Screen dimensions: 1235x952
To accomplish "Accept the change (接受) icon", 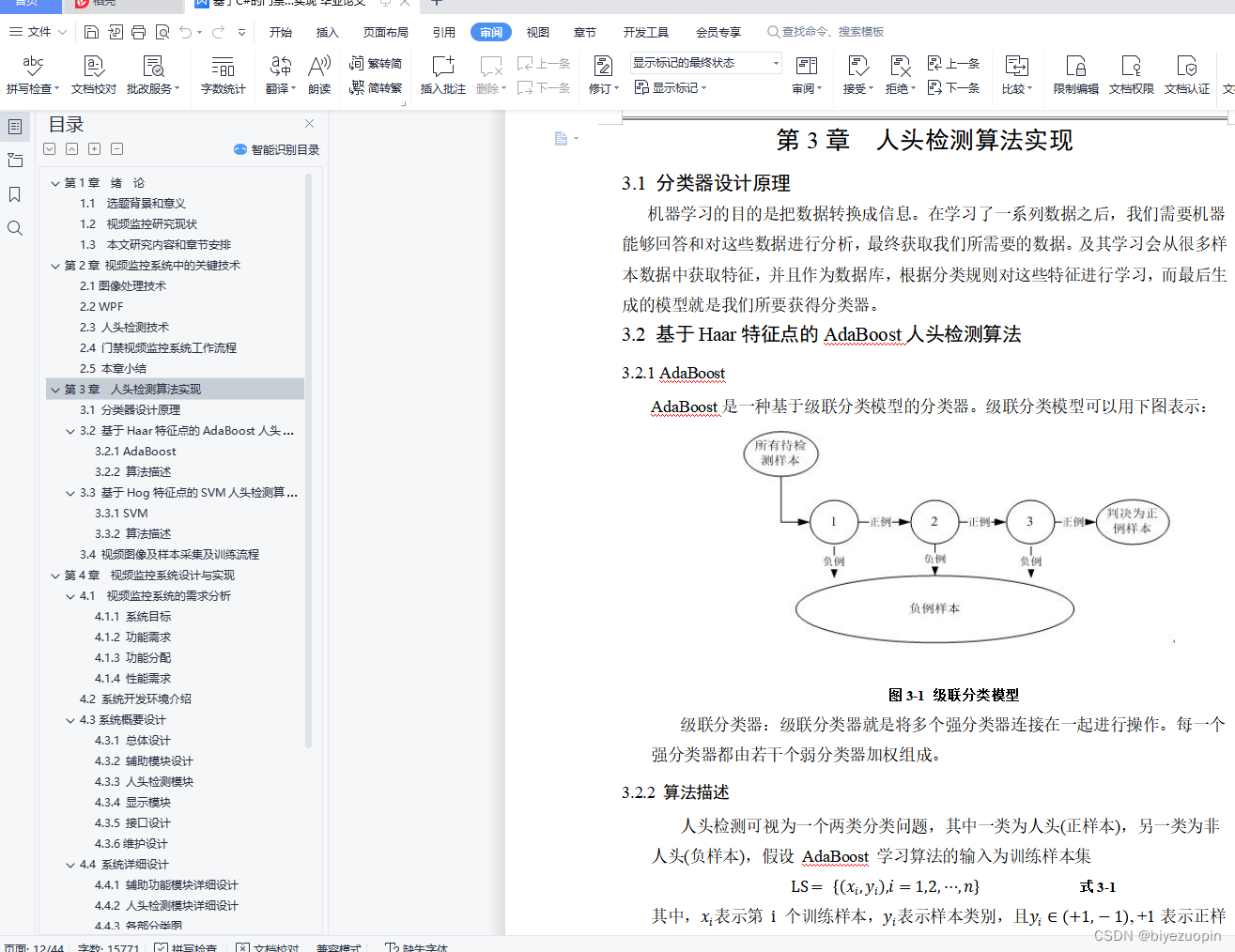I will click(x=858, y=66).
